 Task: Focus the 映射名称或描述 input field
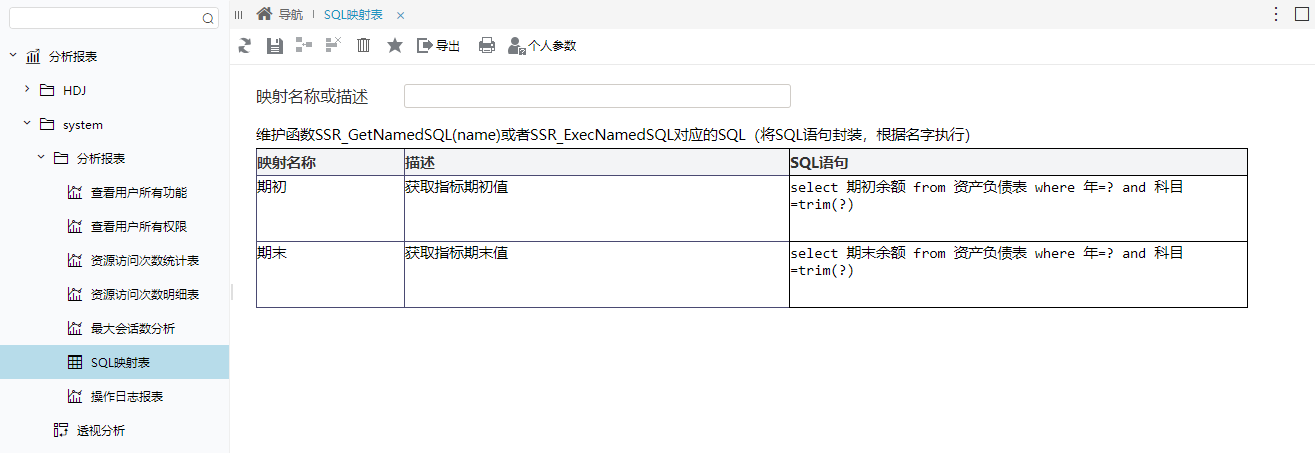click(597, 96)
